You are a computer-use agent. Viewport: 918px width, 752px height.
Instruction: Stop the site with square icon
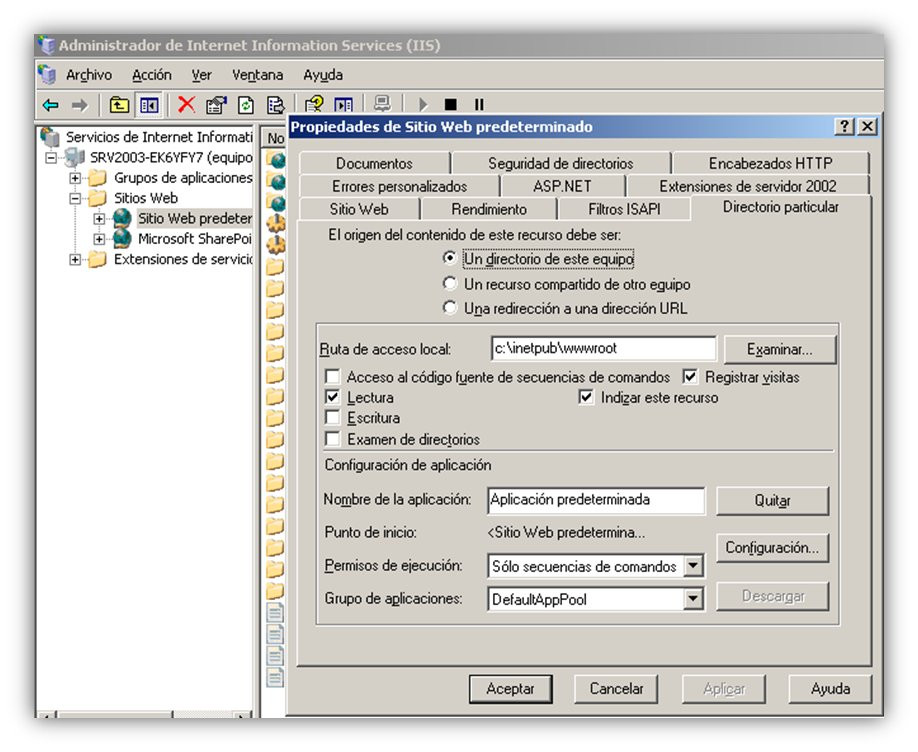click(x=450, y=105)
